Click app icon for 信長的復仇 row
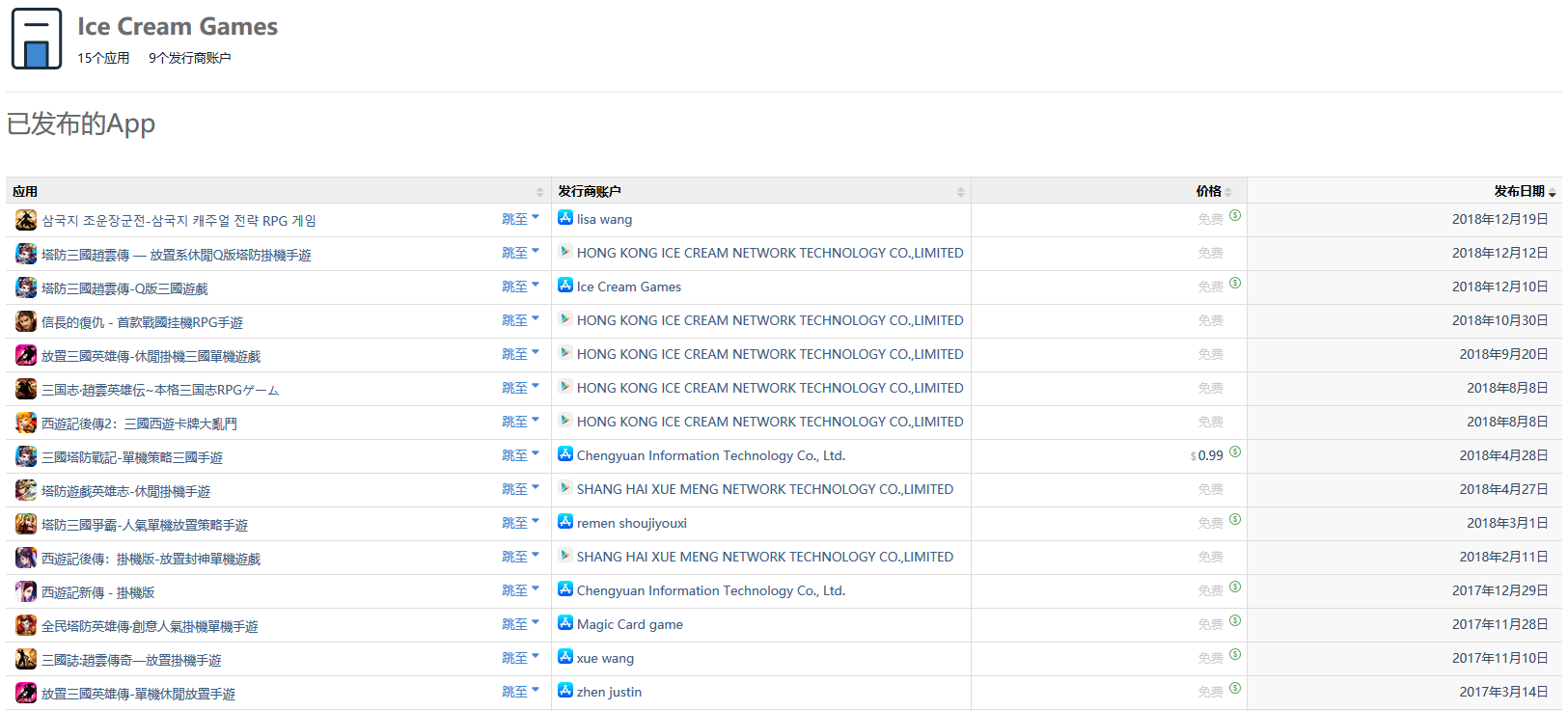This screenshot has height=711, width=1568. pos(26,321)
